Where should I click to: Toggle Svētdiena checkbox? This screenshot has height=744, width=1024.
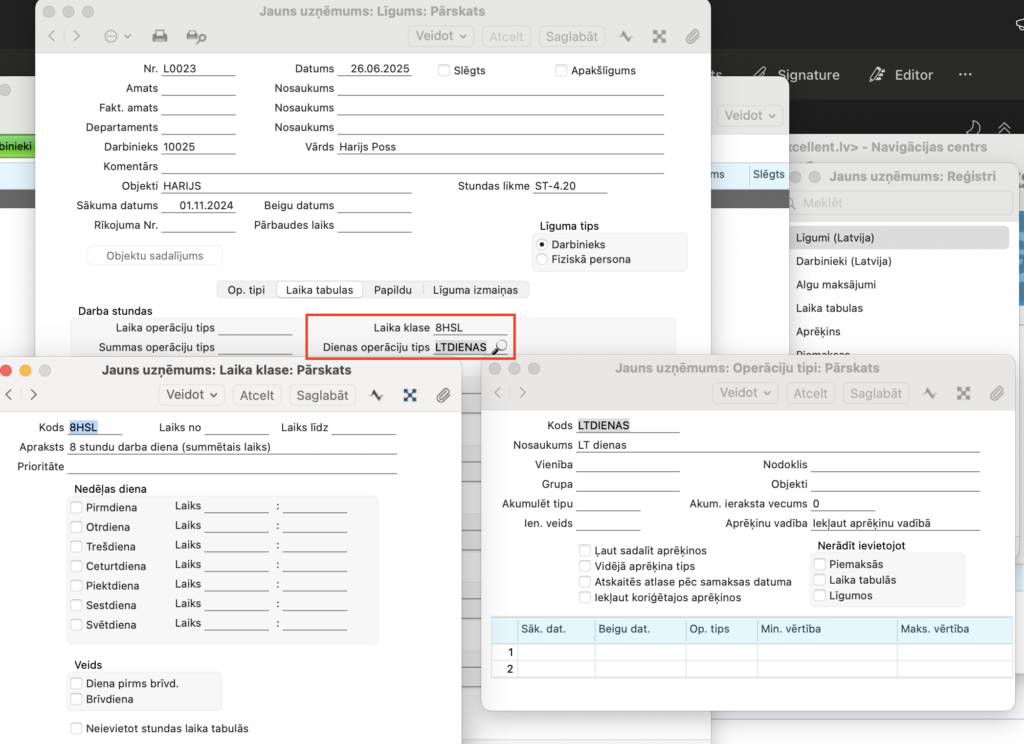[x=76, y=625]
